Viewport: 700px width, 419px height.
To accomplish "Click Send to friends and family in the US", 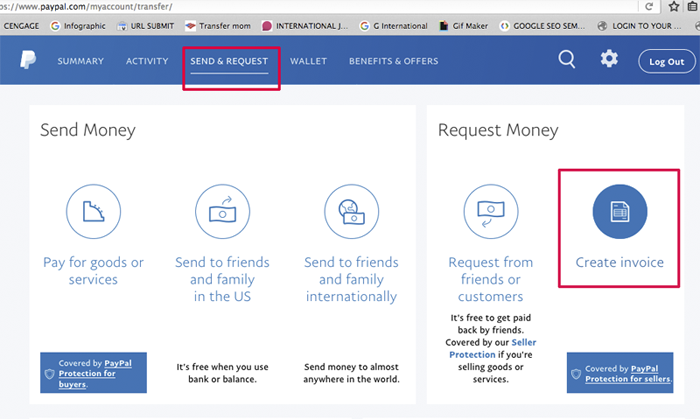I will point(222,279).
